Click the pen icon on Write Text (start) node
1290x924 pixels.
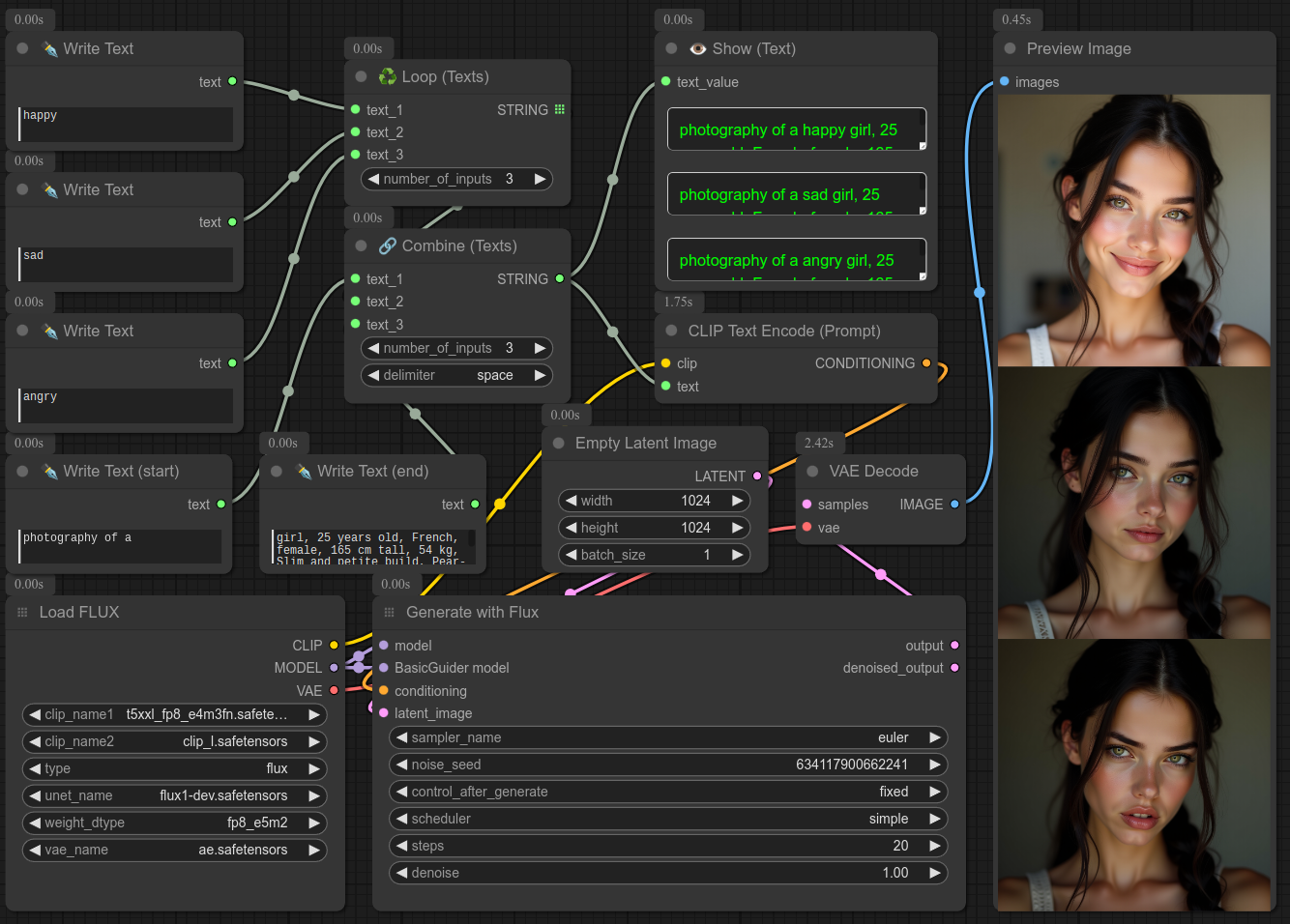(x=50, y=472)
